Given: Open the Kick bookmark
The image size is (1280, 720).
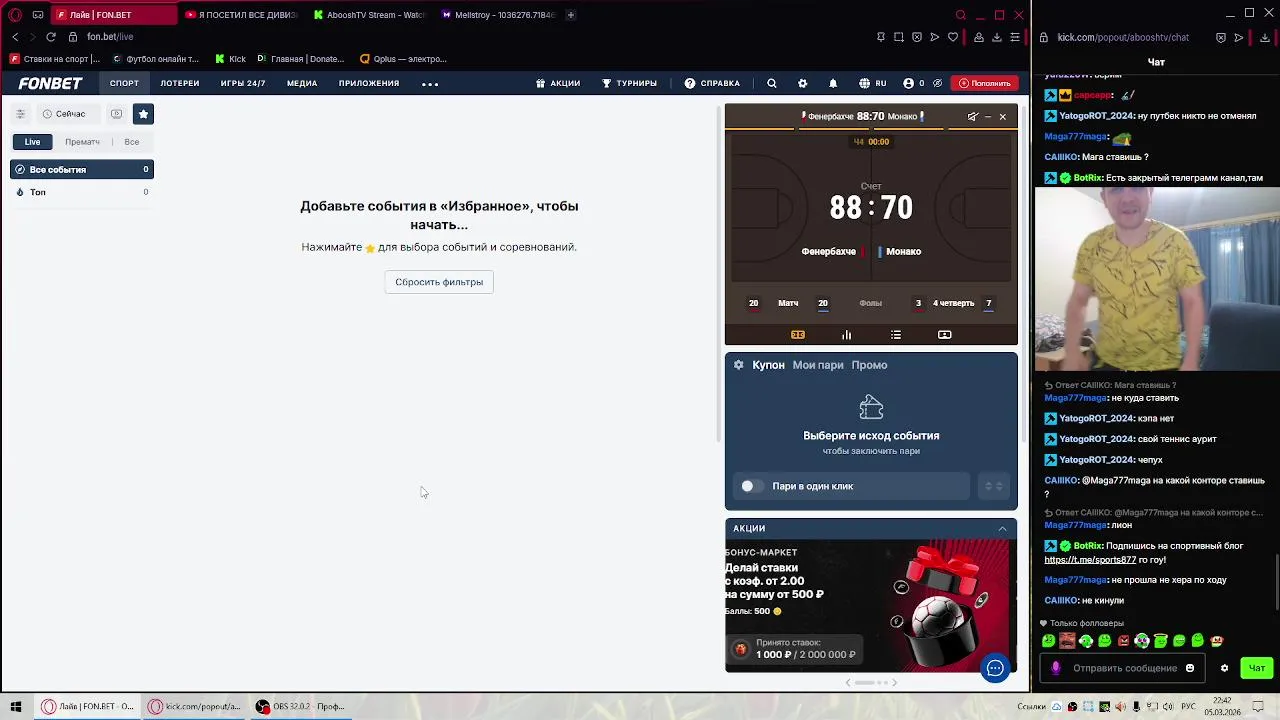Looking at the screenshot, I should coord(231,59).
